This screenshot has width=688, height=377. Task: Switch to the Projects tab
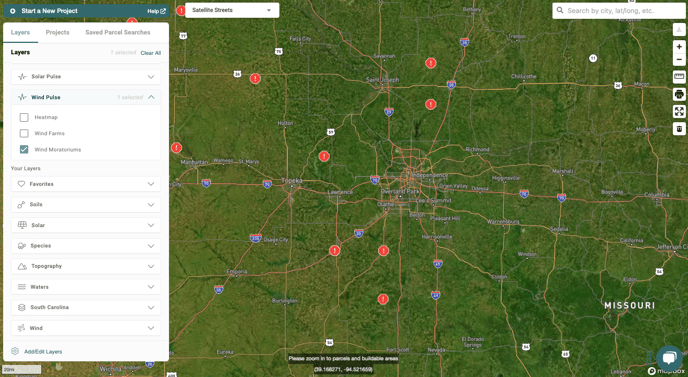(57, 32)
